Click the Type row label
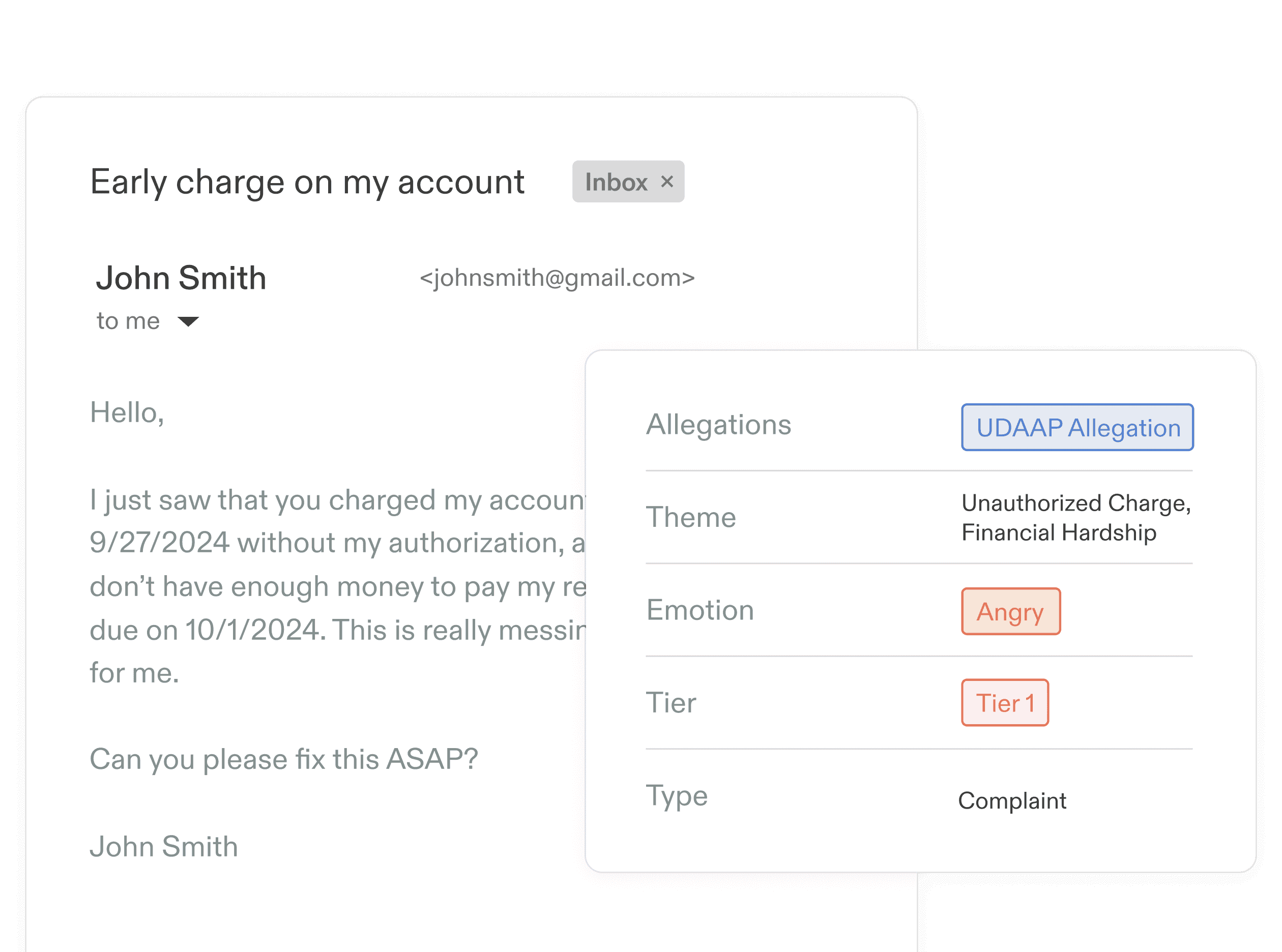This screenshot has height=952, width=1282. [x=677, y=796]
